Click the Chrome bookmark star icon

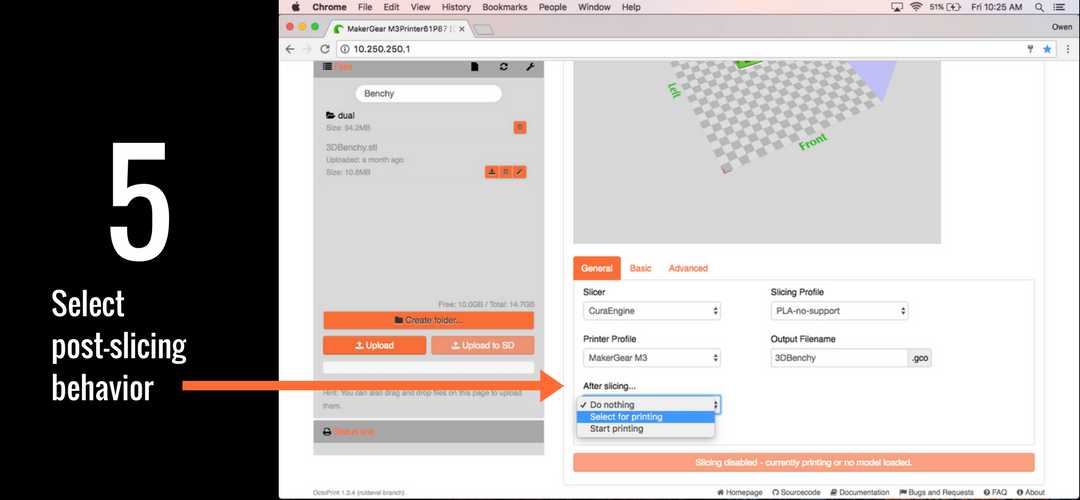coord(1047,49)
